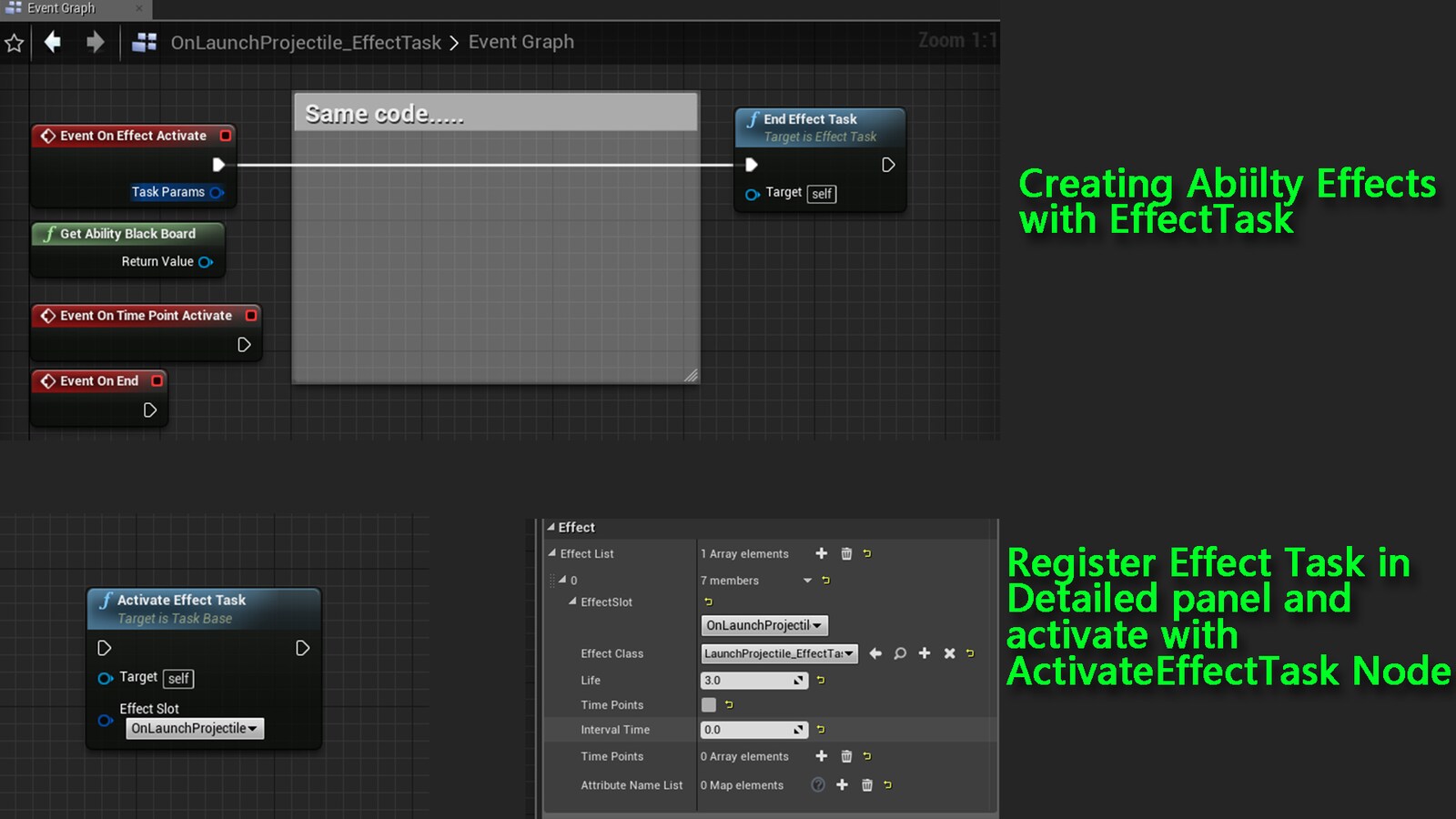Browse to the LaunchProjectile Effect Class asset with magnifier
The height and width of the screenshot is (819, 1456).
(x=900, y=653)
